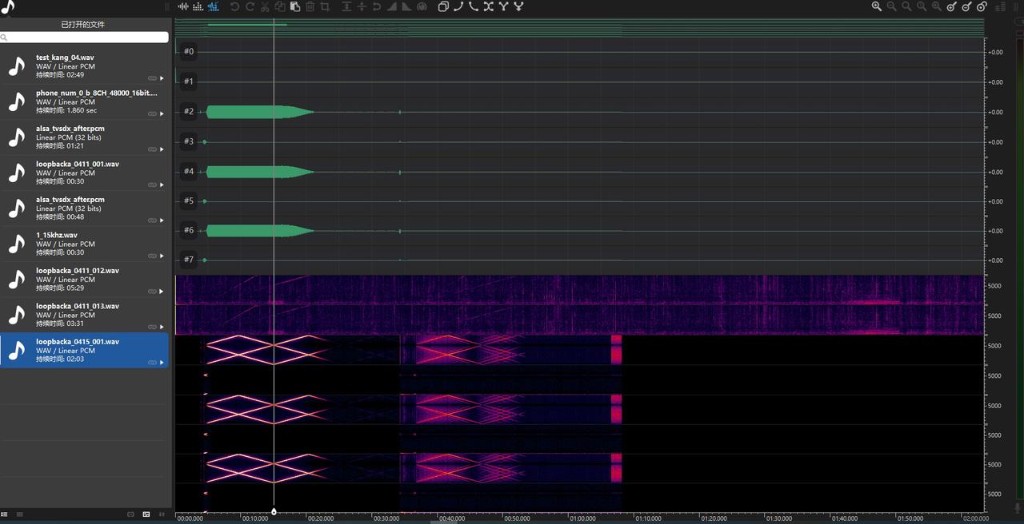Click the scissors Cut icon
This screenshot has height=524, width=1024.
264,7
